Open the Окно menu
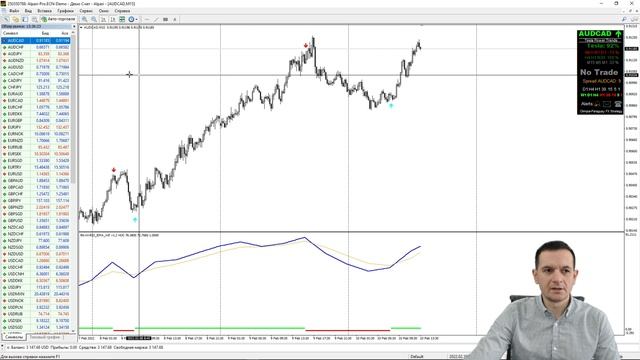 104,11
